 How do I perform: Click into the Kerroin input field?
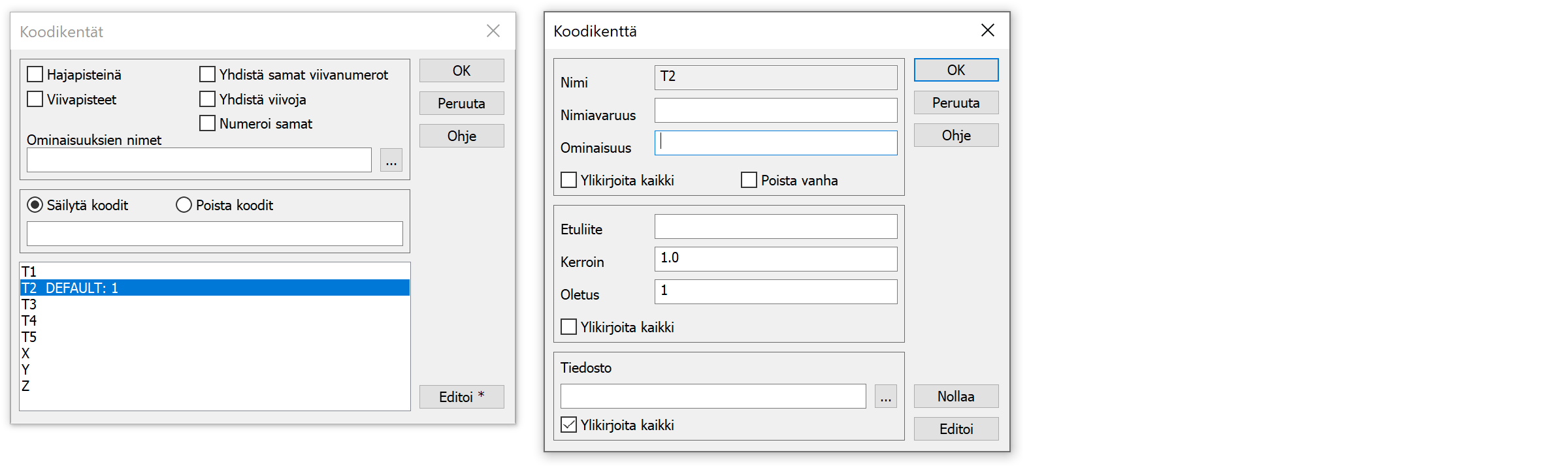tap(776, 259)
